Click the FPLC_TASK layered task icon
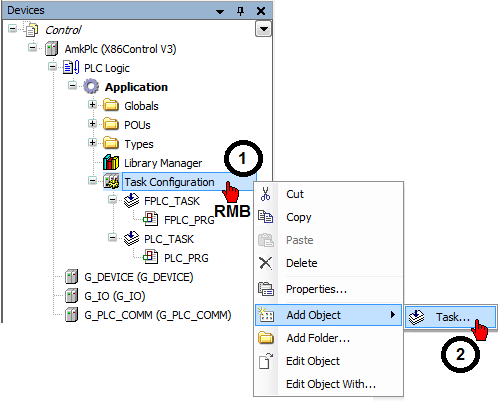500x401 pixels. [131, 201]
